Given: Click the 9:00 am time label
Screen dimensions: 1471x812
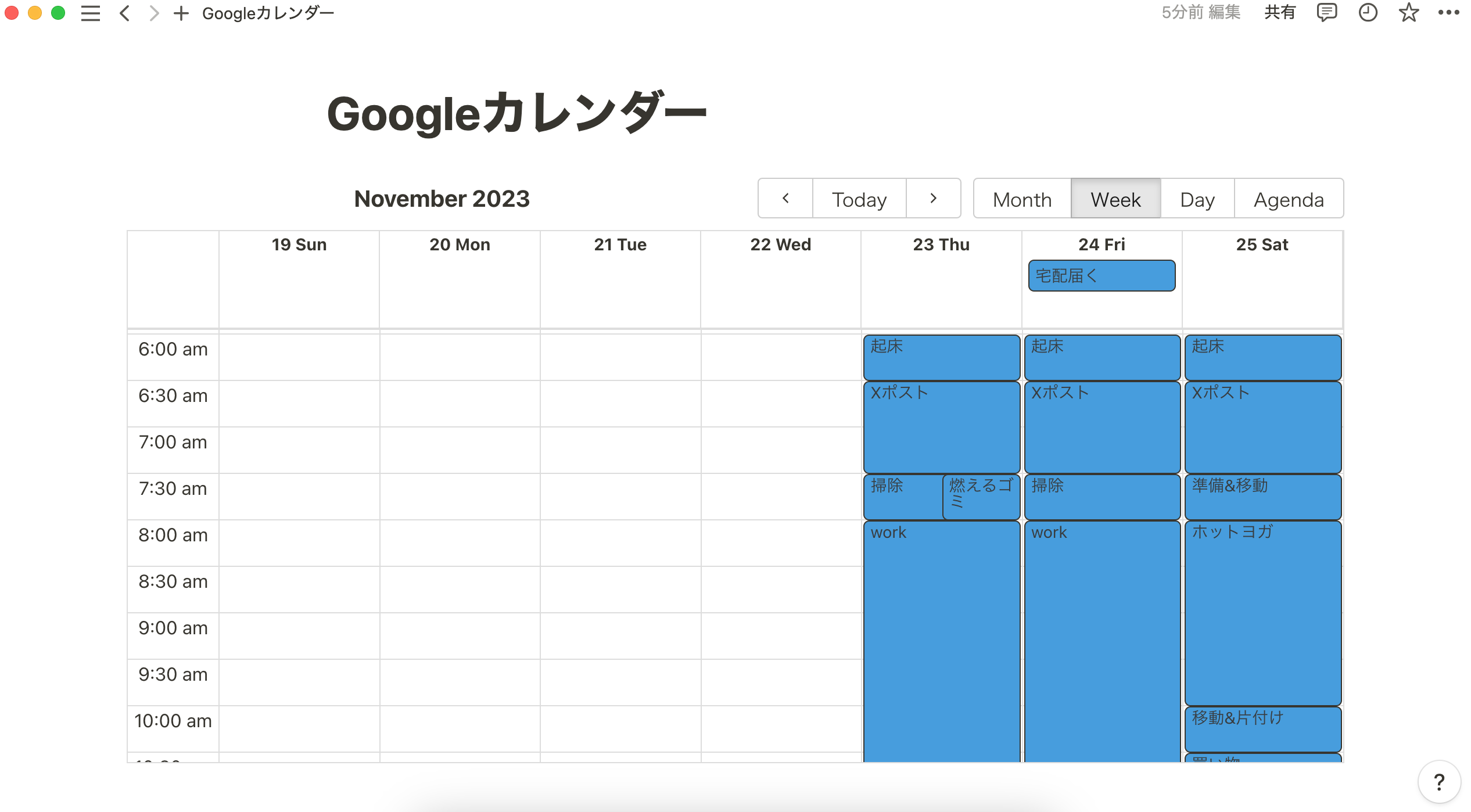Looking at the screenshot, I should (173, 628).
